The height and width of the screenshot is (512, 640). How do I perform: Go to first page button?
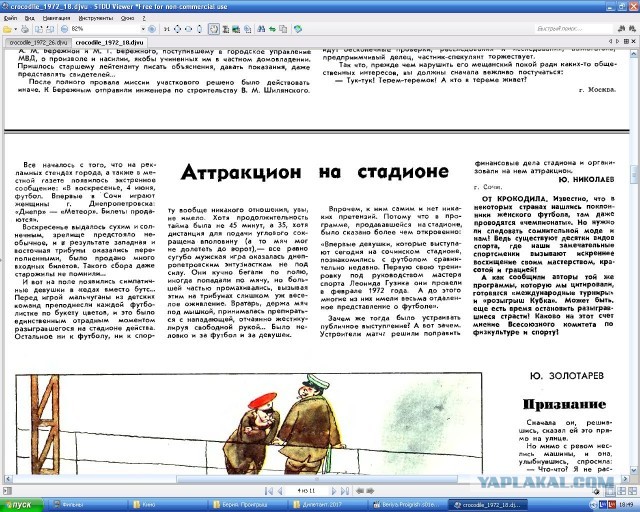pos(269,491)
